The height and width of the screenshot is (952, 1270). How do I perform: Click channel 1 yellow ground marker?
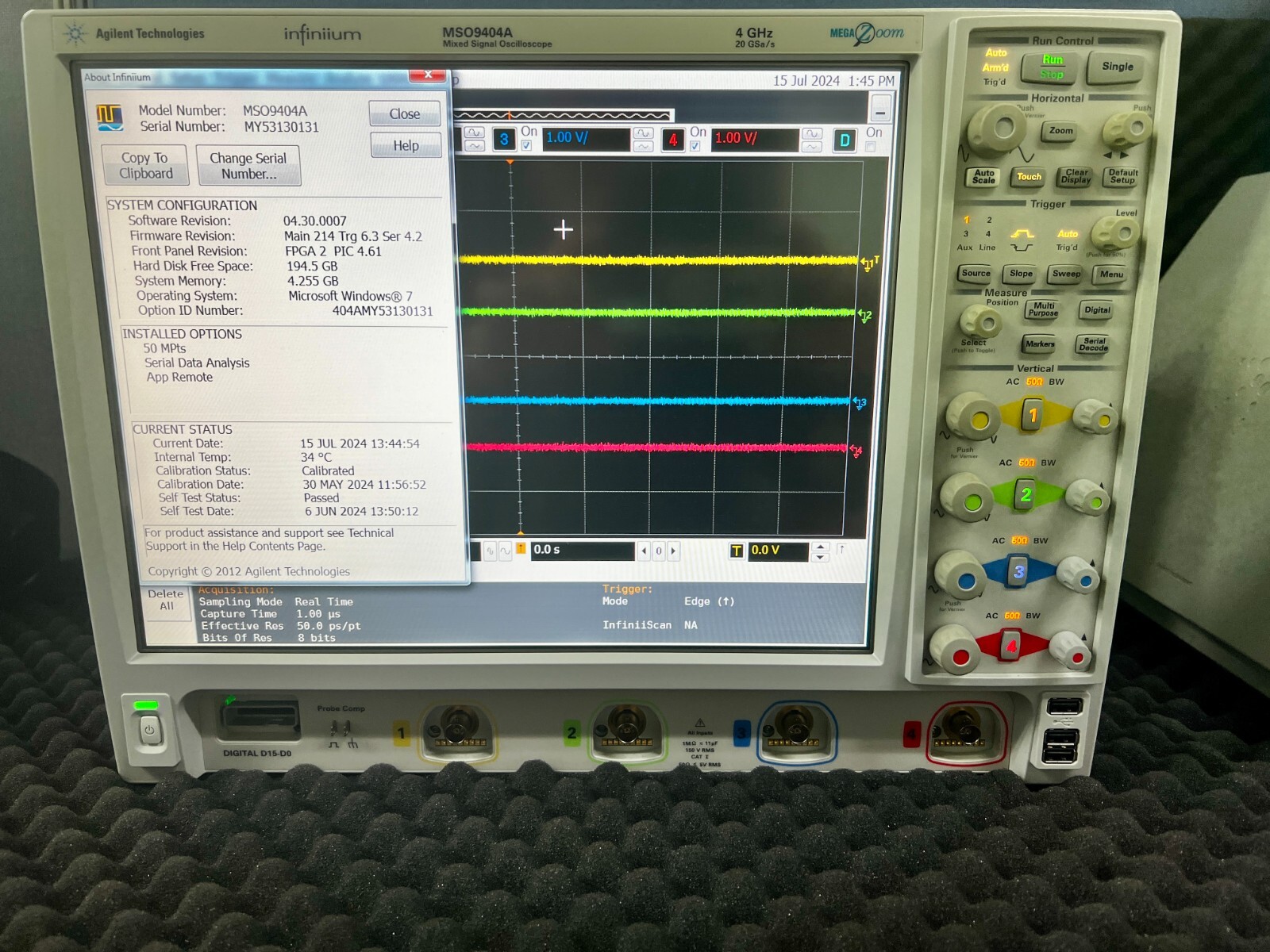(x=868, y=263)
